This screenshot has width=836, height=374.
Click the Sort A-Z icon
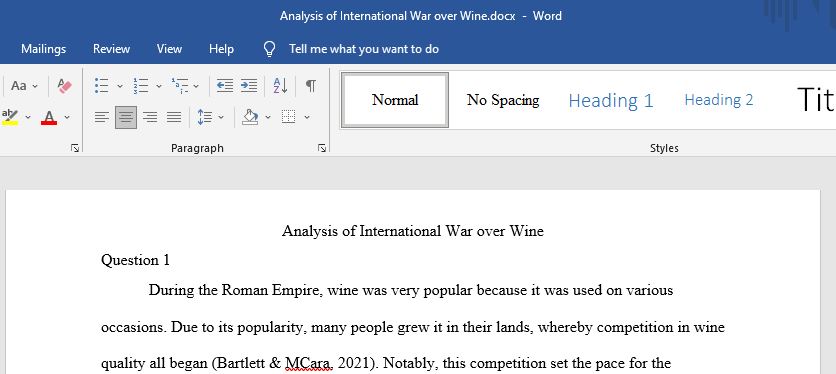pos(280,85)
